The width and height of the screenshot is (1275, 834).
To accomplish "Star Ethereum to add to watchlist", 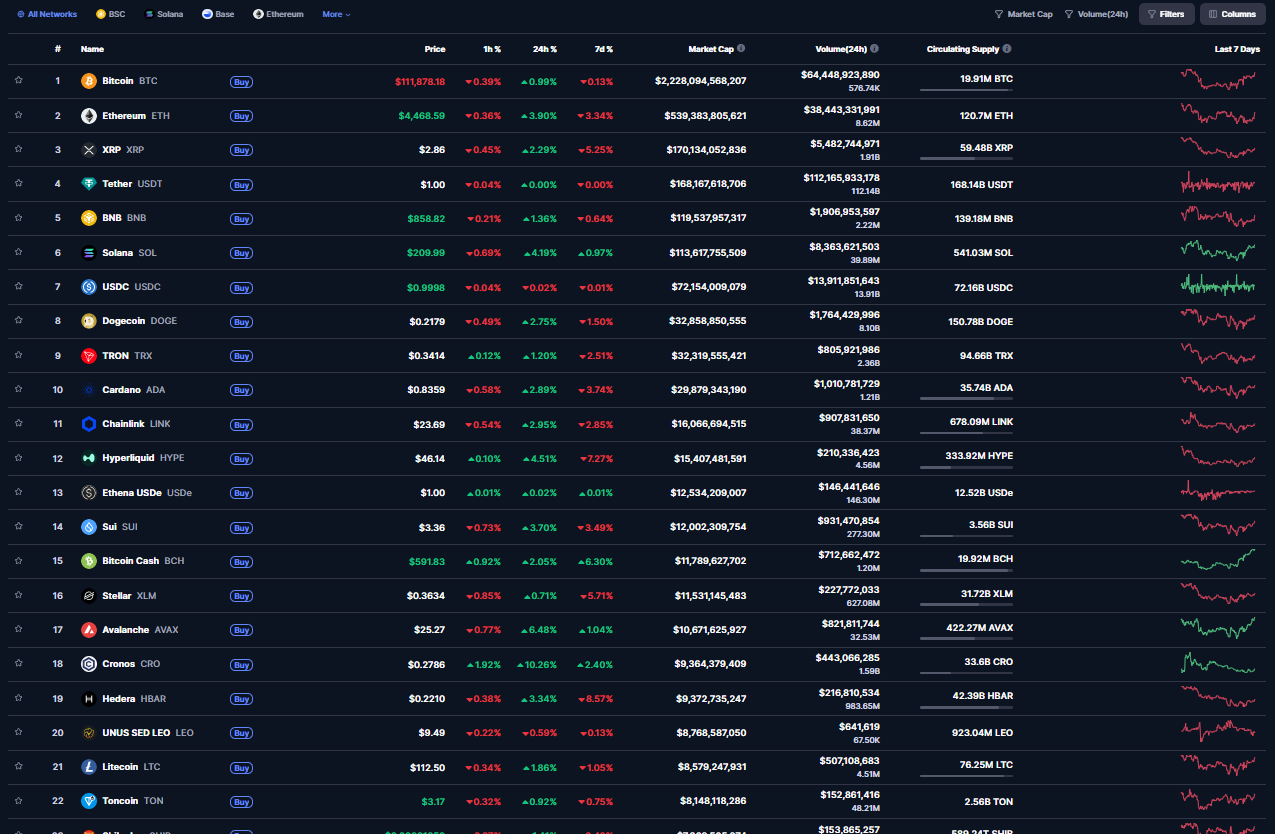I will (18, 116).
